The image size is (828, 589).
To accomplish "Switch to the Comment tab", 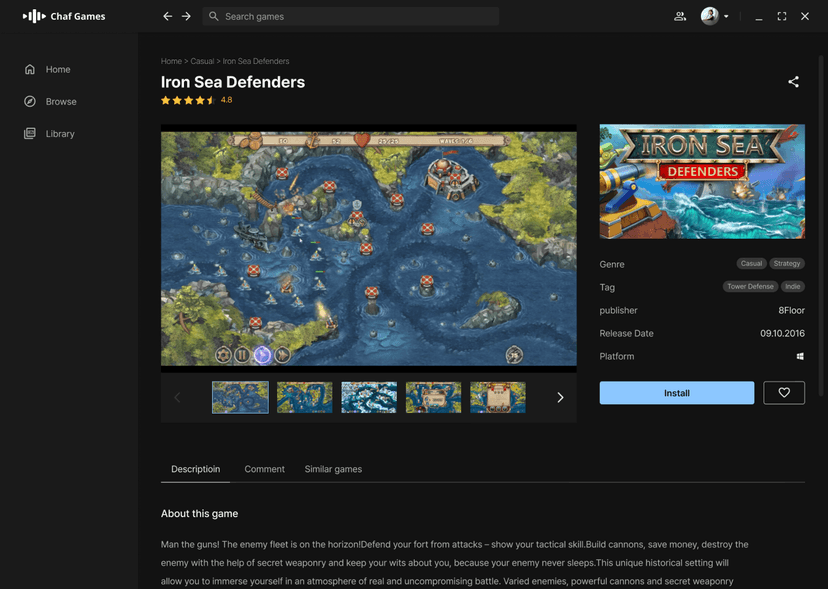I will pos(264,469).
